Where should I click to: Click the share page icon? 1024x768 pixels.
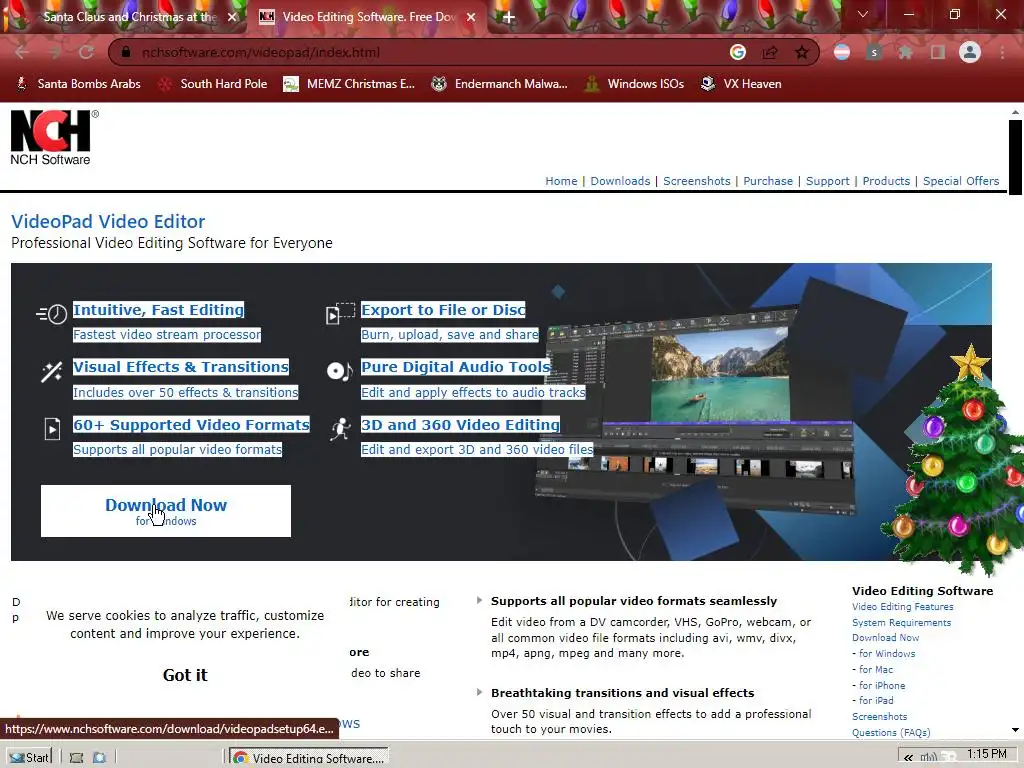click(x=770, y=52)
